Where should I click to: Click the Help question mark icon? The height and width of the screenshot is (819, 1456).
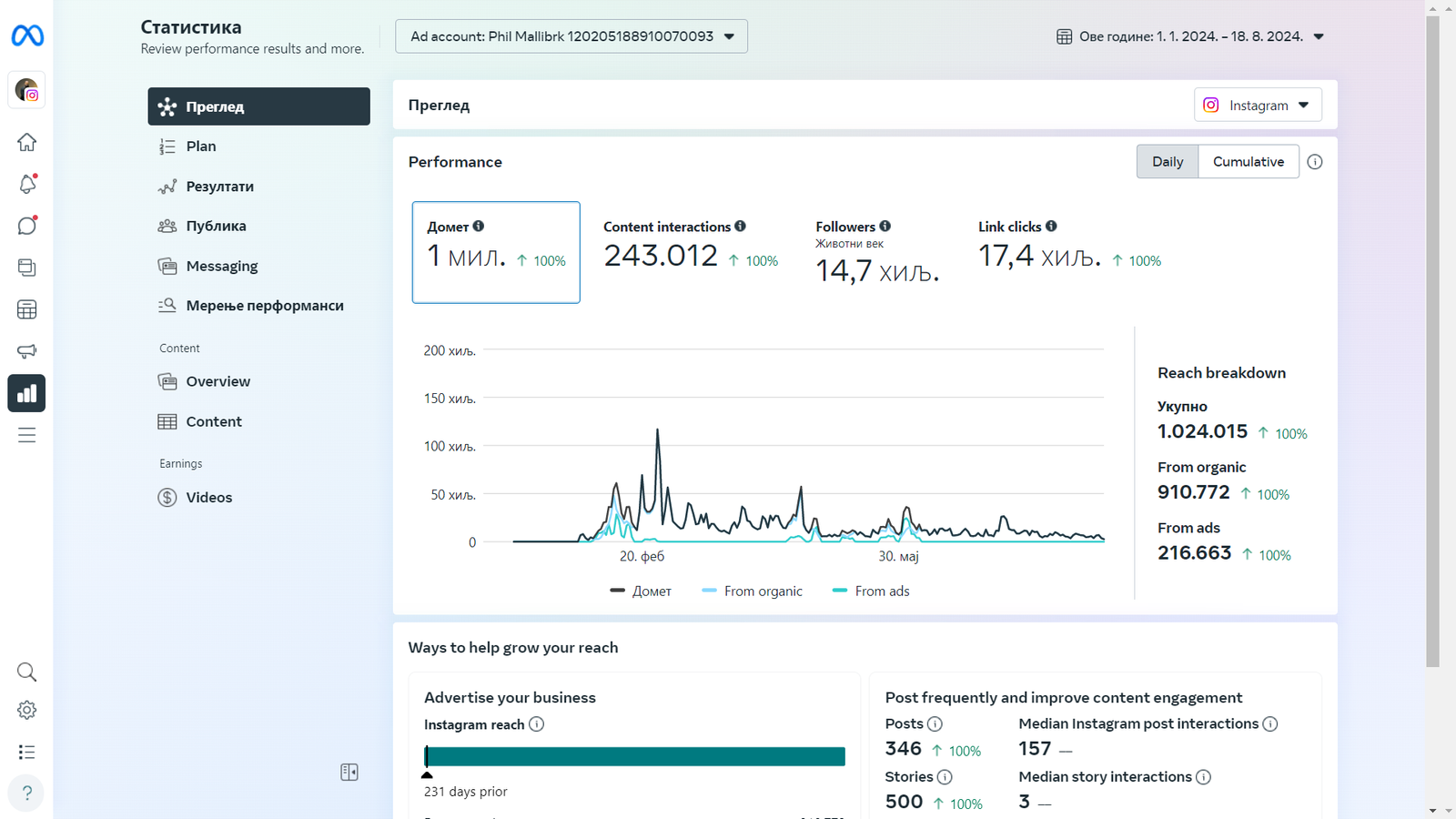tap(27, 793)
